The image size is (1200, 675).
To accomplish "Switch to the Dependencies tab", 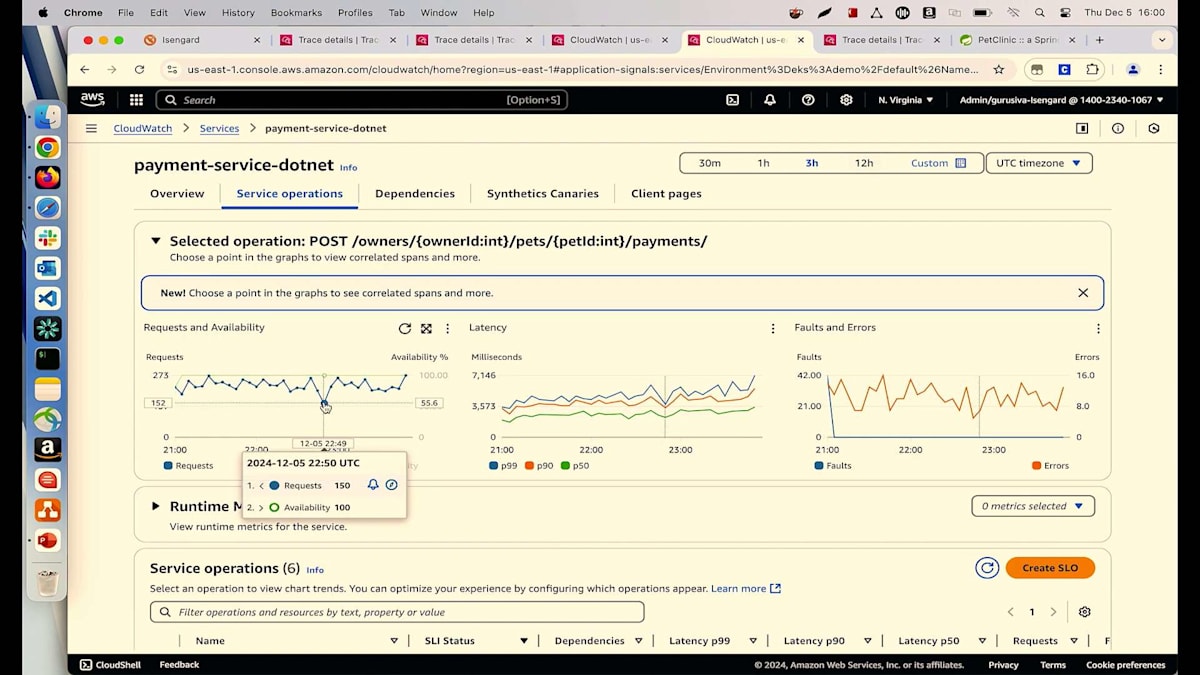I will coord(415,194).
